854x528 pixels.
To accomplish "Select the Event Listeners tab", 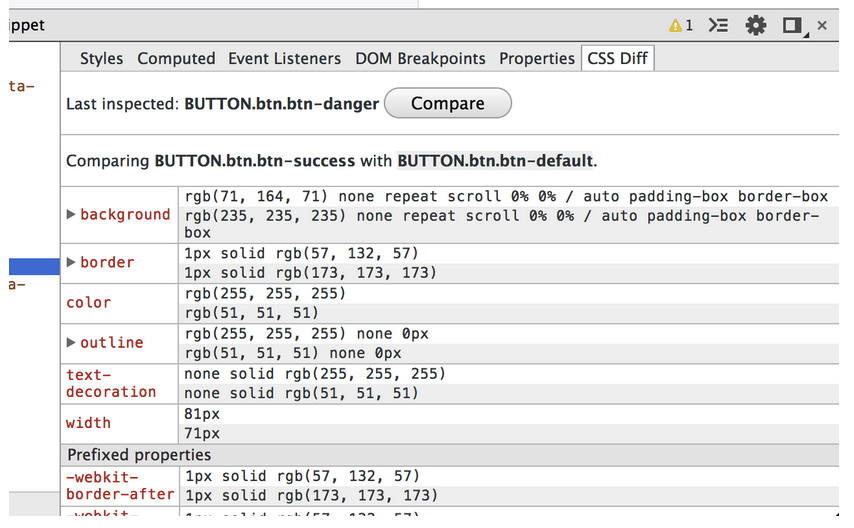I will (284, 58).
